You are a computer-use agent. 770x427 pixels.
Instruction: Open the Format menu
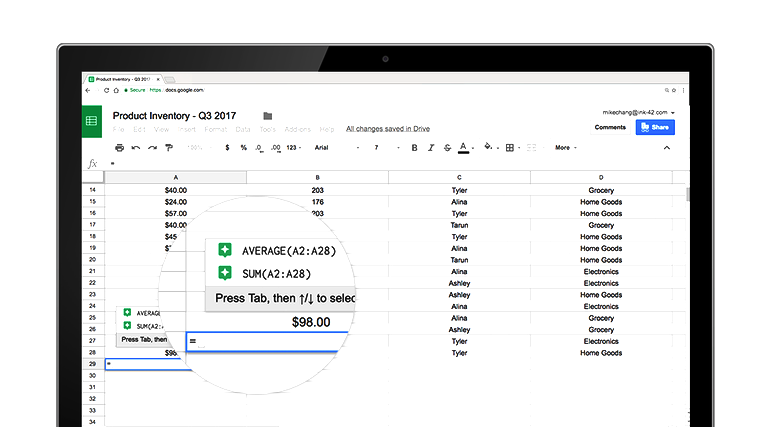click(x=216, y=129)
